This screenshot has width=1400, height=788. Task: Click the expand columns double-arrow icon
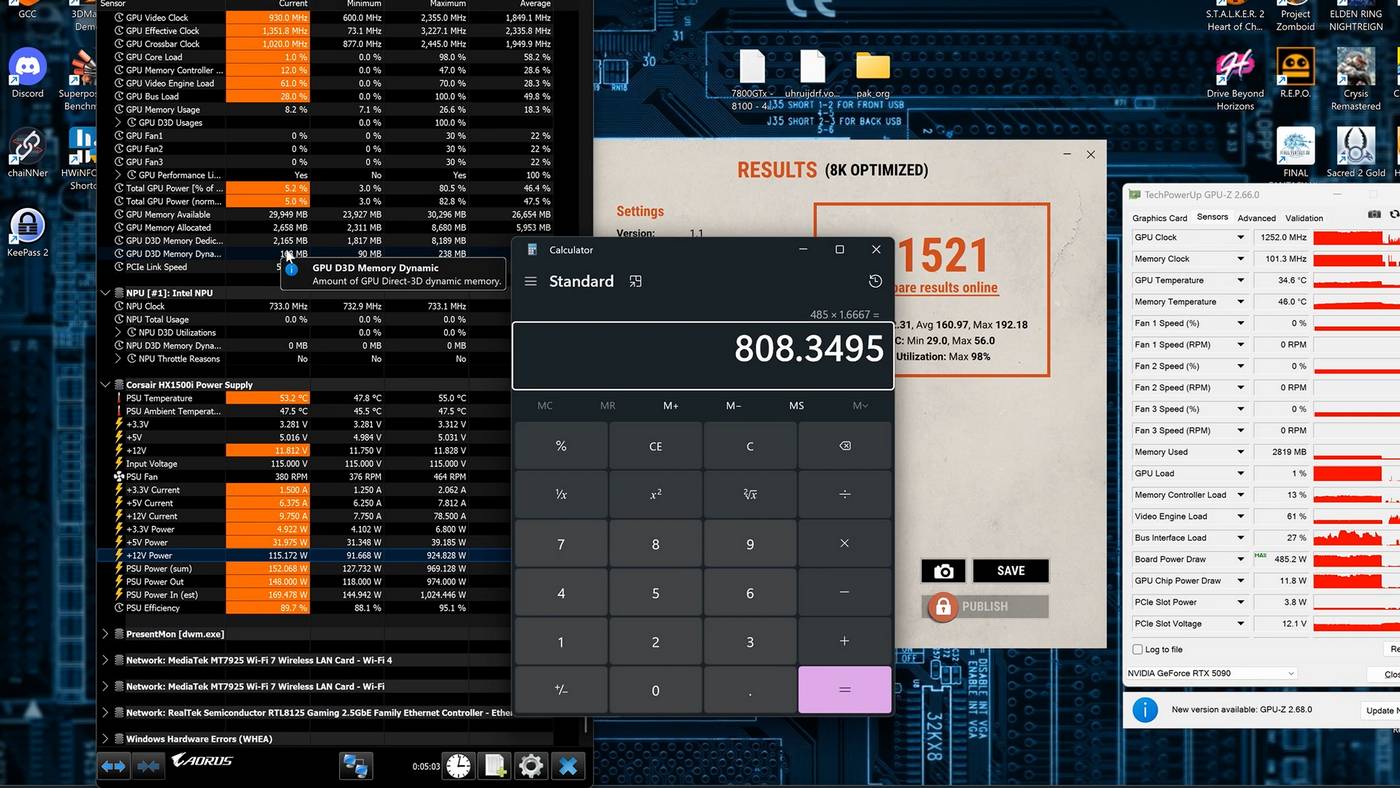113,766
